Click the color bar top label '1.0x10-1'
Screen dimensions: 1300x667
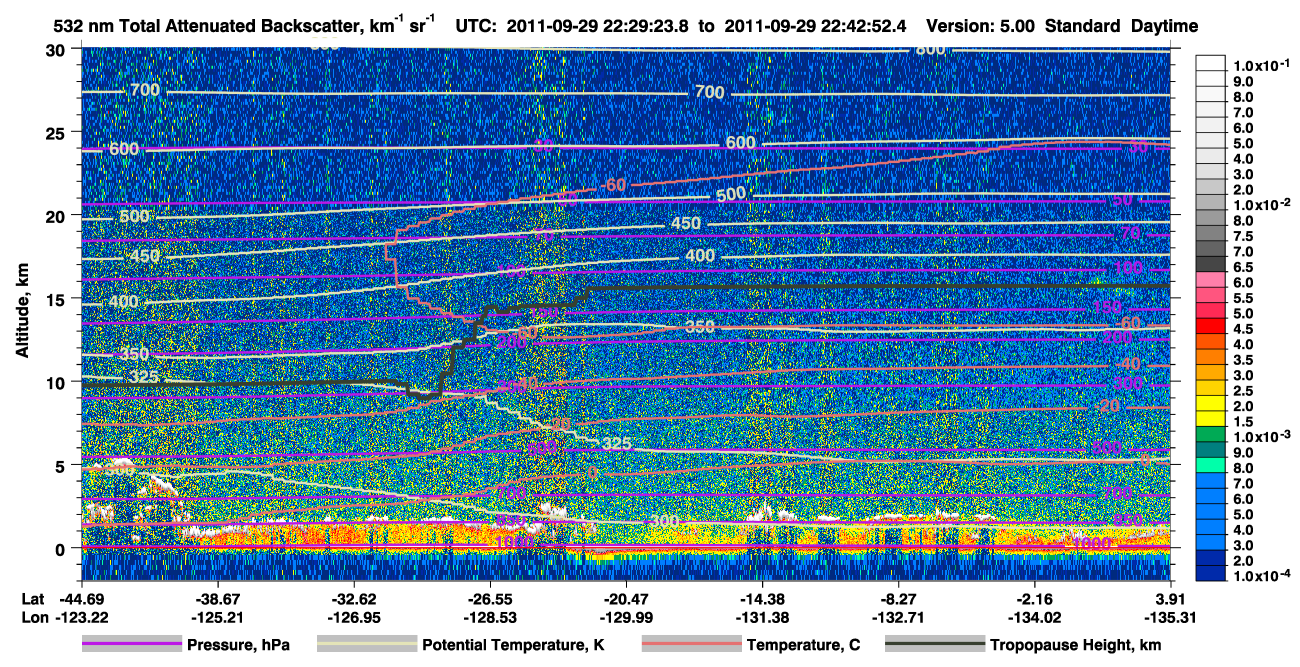coord(1262,64)
